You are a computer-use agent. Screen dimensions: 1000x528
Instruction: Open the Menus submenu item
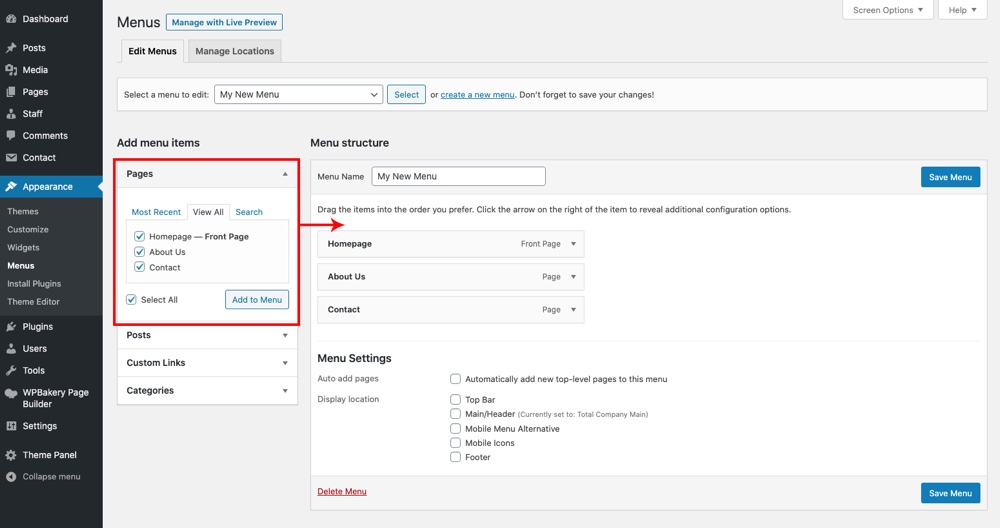(x=21, y=265)
